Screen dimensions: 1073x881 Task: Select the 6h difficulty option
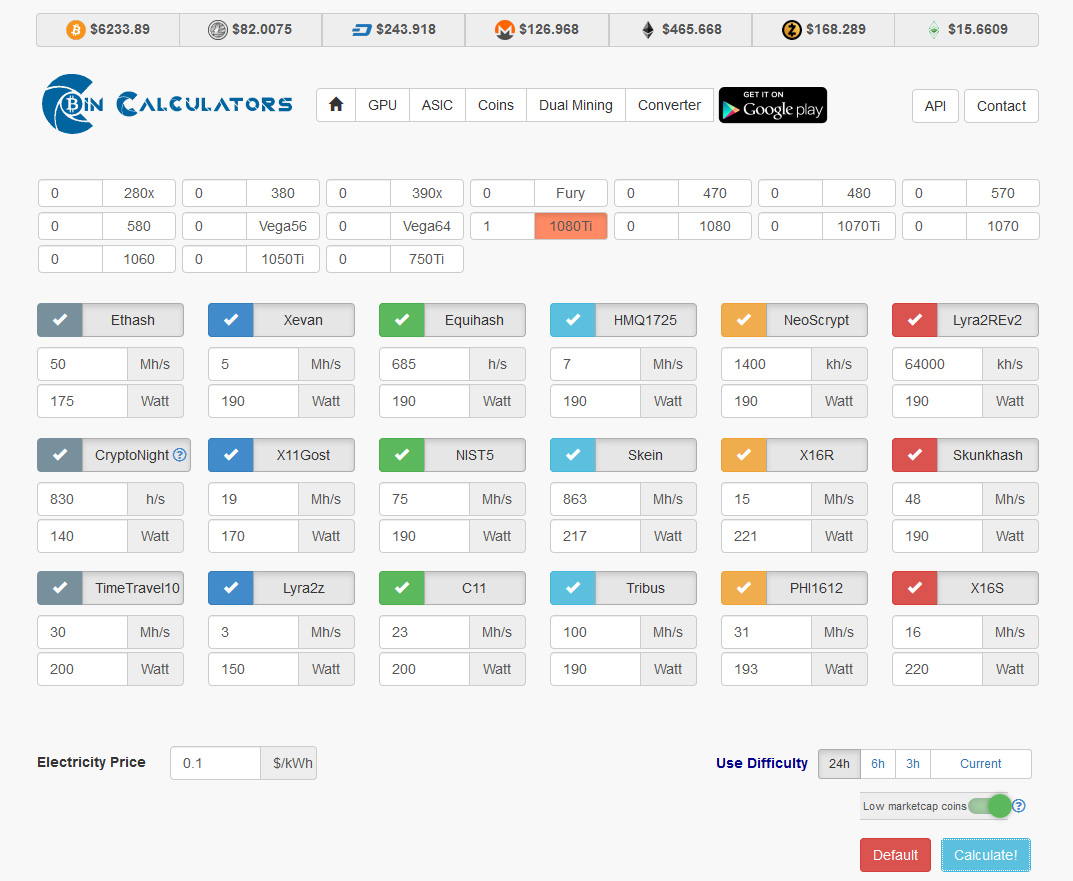(x=877, y=763)
